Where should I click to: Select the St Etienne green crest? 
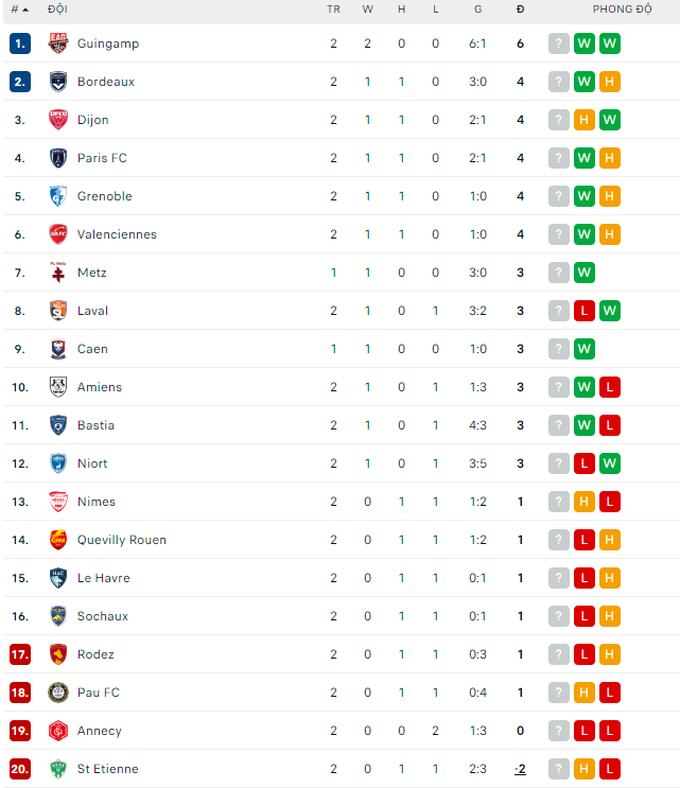pos(58,769)
